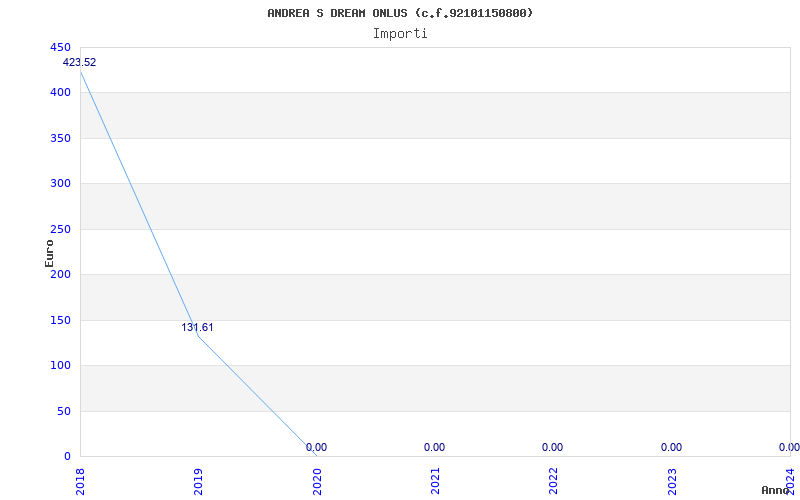Click the 350 y-axis tick label
Viewport: 800px width, 500px height.
point(60,138)
